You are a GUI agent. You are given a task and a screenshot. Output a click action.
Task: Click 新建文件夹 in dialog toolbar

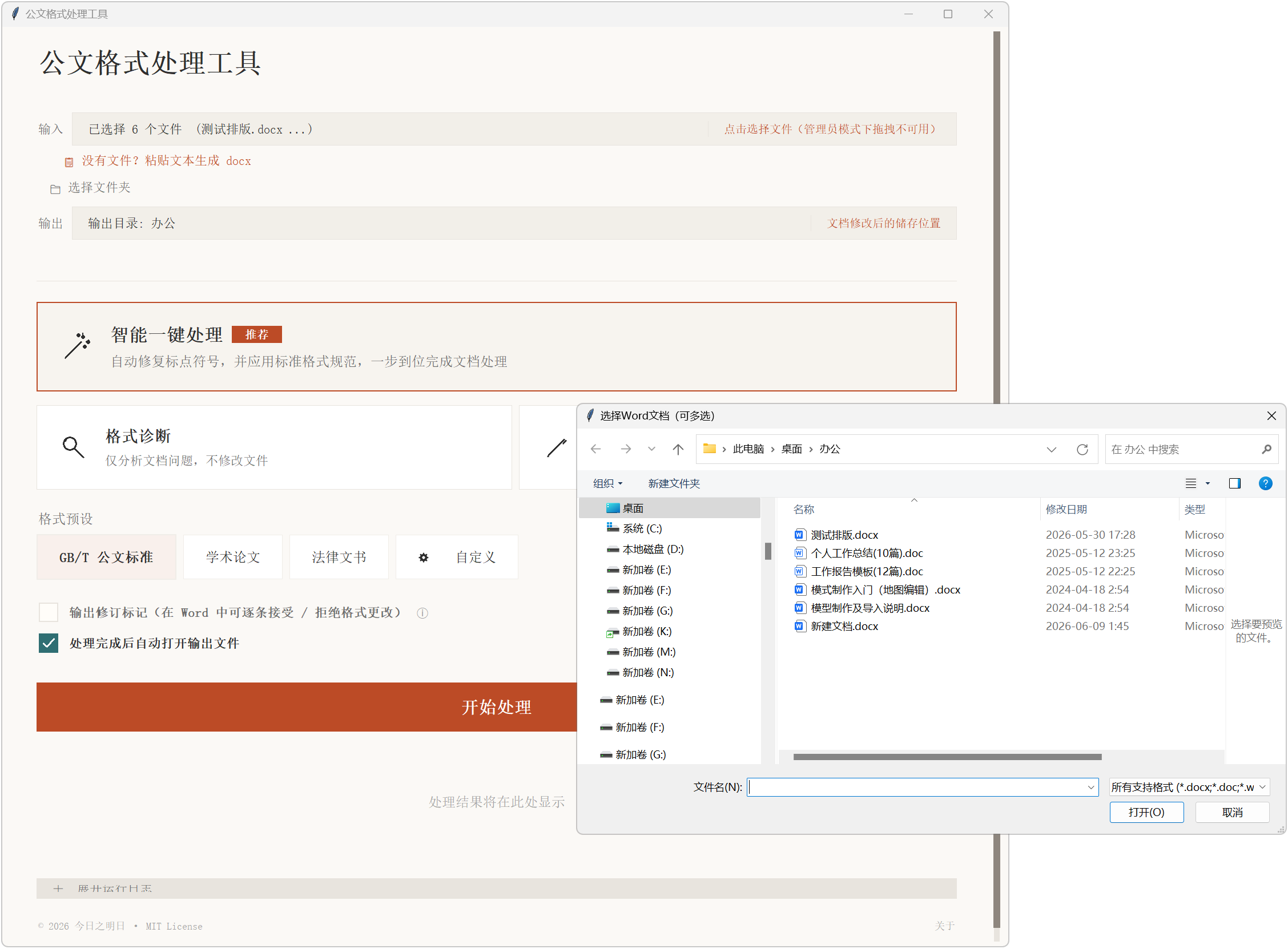pos(674,484)
